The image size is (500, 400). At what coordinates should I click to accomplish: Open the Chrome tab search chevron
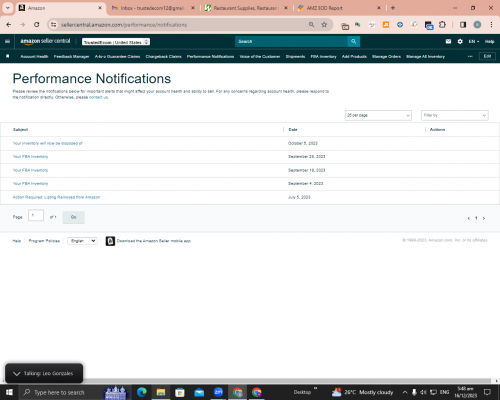(7, 8)
